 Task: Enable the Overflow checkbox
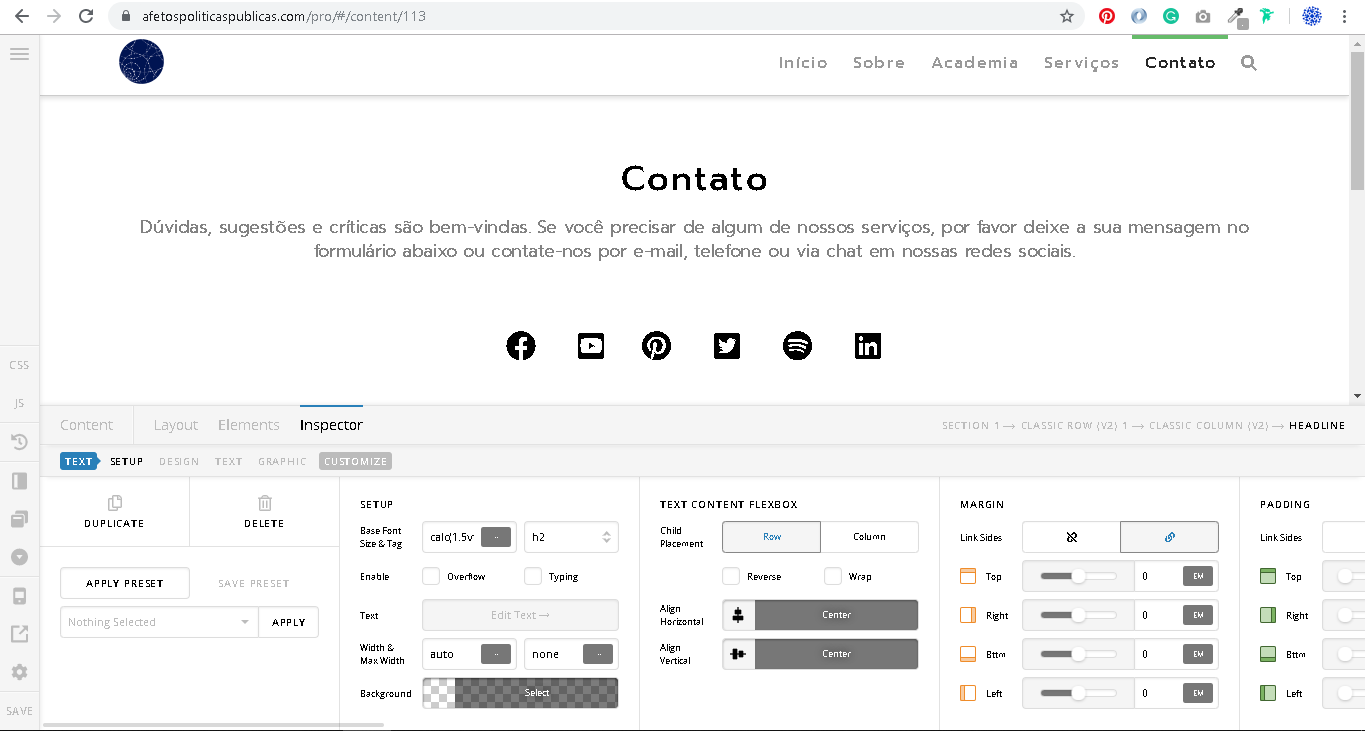pyautogui.click(x=431, y=576)
